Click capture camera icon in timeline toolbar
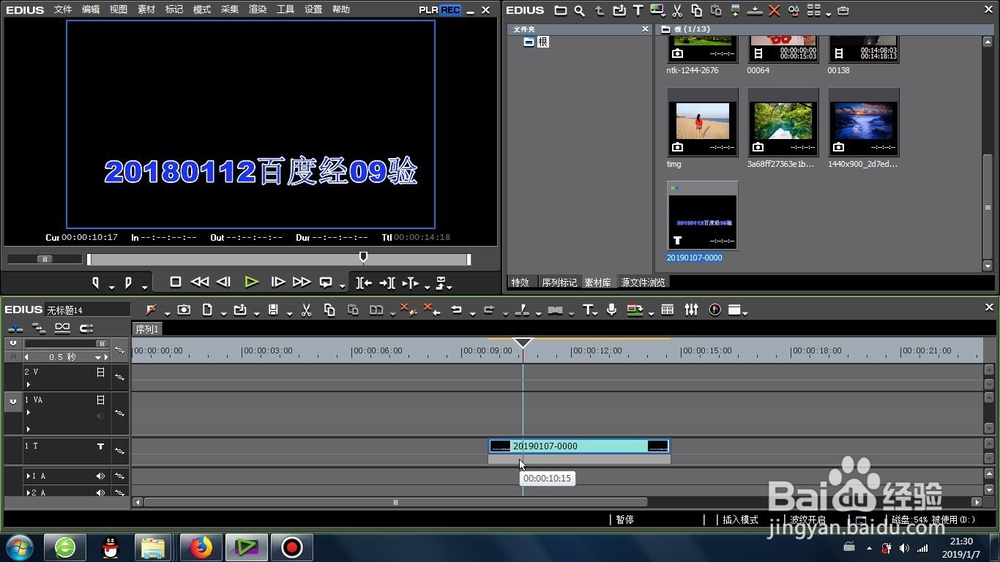This screenshot has height=562, width=1000. pos(184,310)
